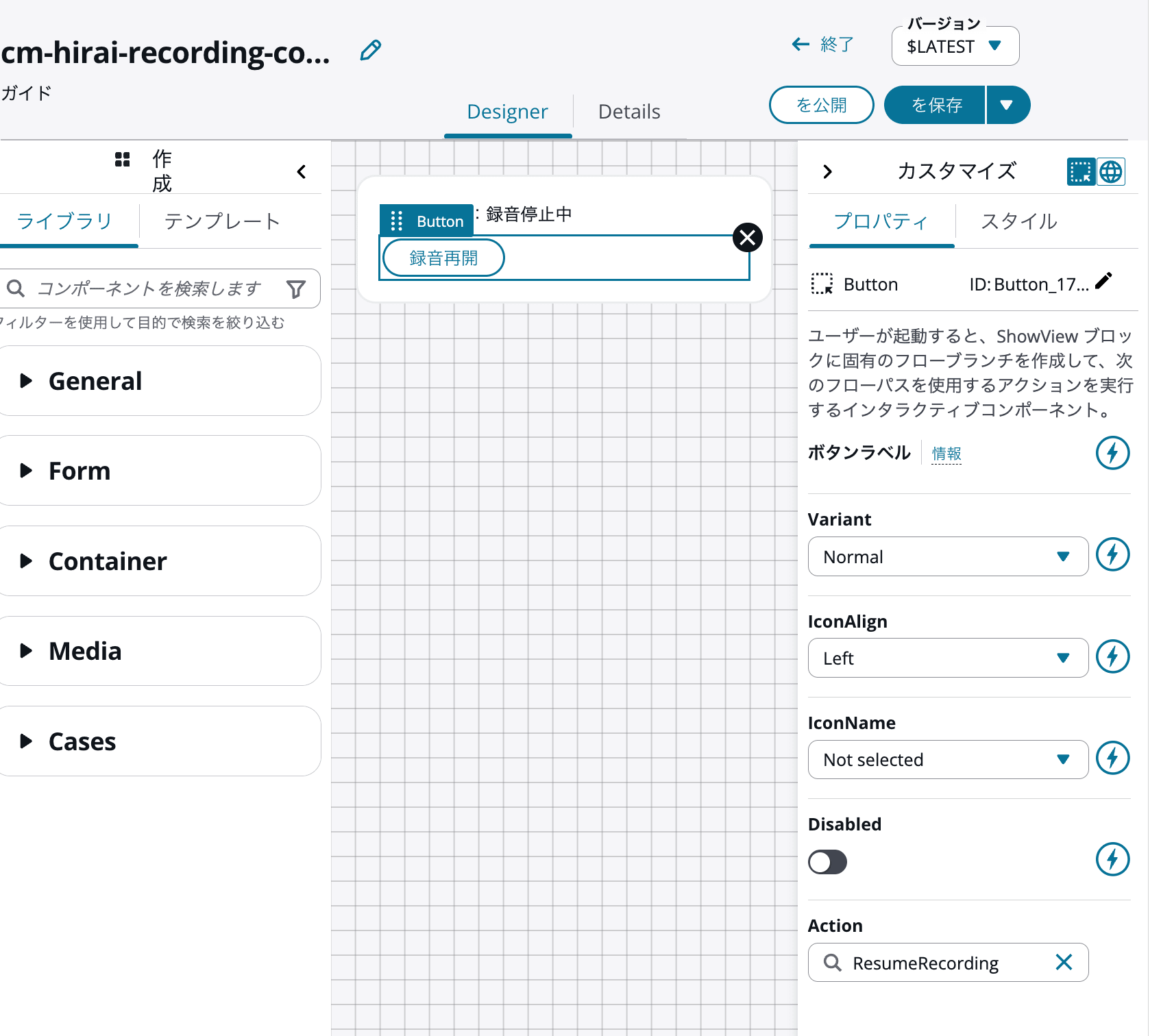This screenshot has height=1036, width=1161.
Task: Switch to the Designer tab
Action: coord(507,112)
